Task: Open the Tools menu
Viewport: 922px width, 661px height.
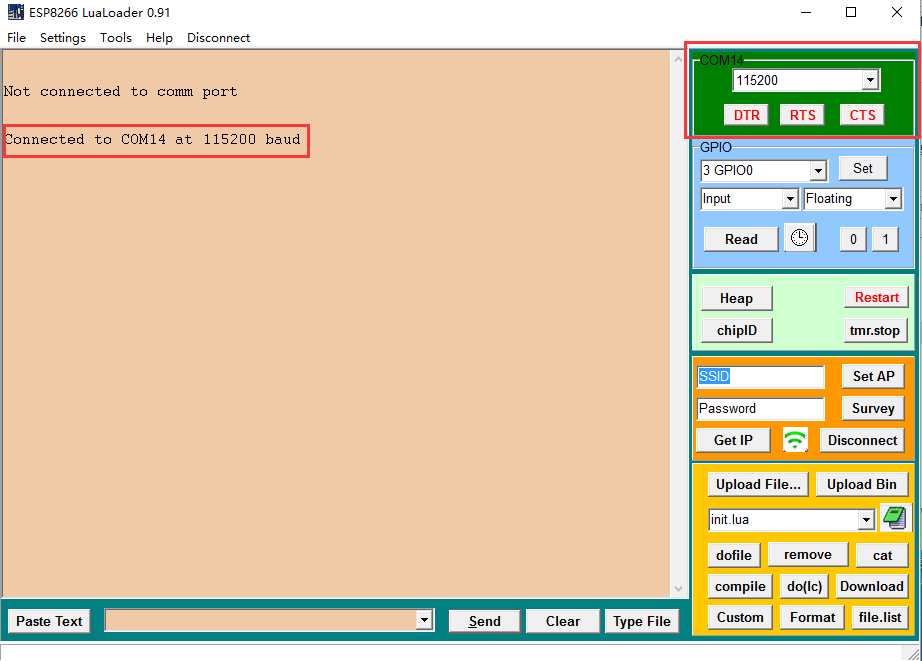Action: (x=115, y=38)
